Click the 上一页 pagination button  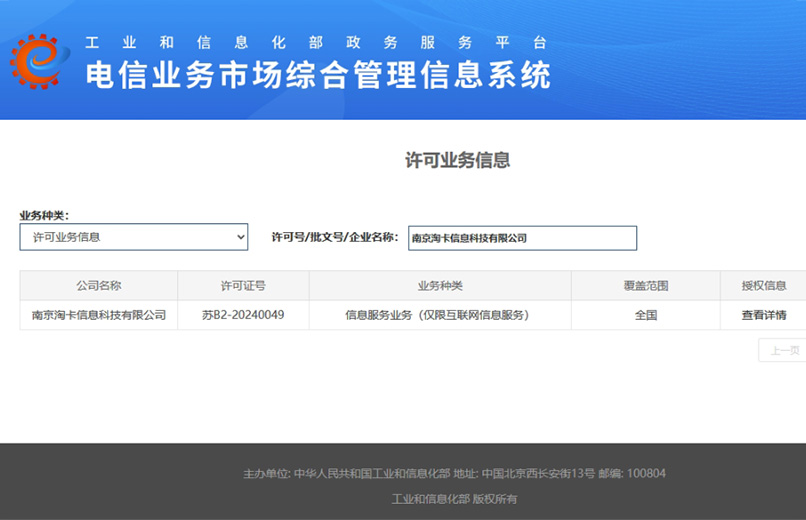pos(784,350)
